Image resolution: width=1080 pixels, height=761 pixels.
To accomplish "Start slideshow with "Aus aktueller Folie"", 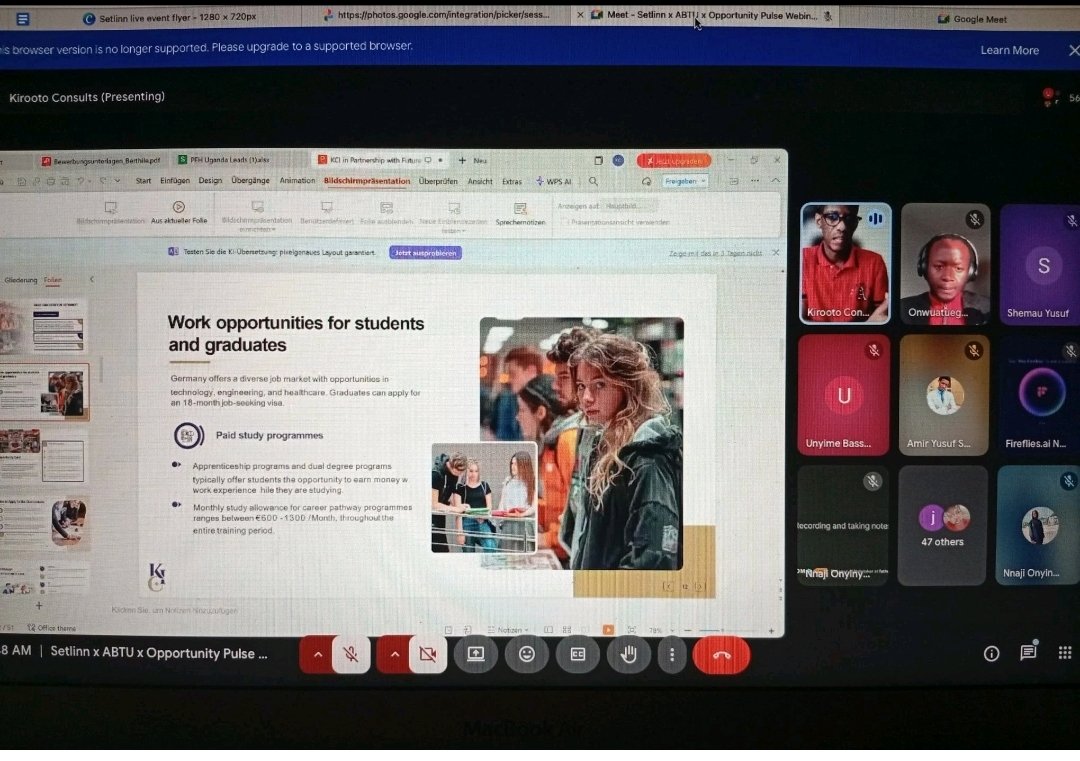I will click(177, 212).
